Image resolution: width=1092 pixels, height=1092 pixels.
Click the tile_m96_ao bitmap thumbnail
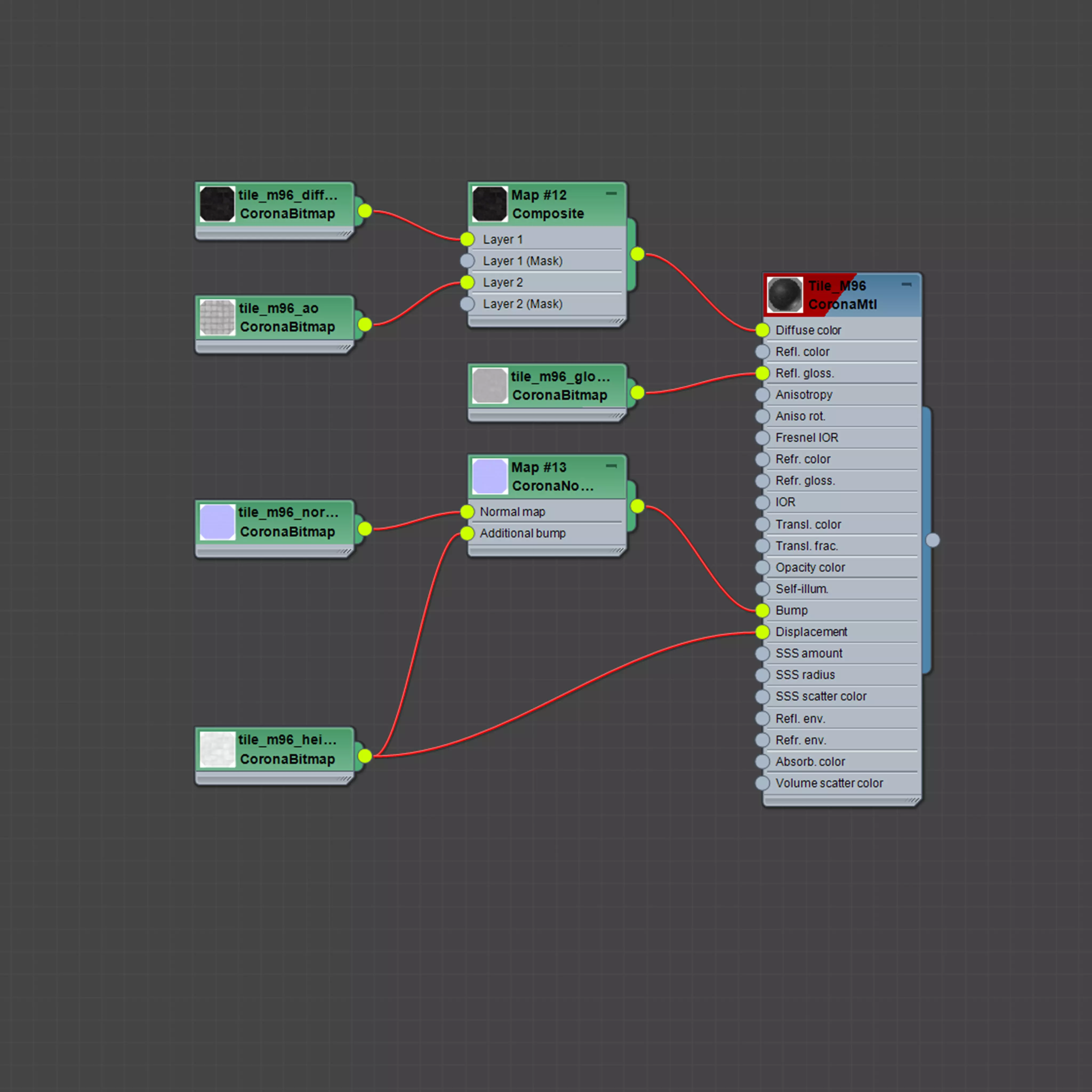[x=217, y=317]
